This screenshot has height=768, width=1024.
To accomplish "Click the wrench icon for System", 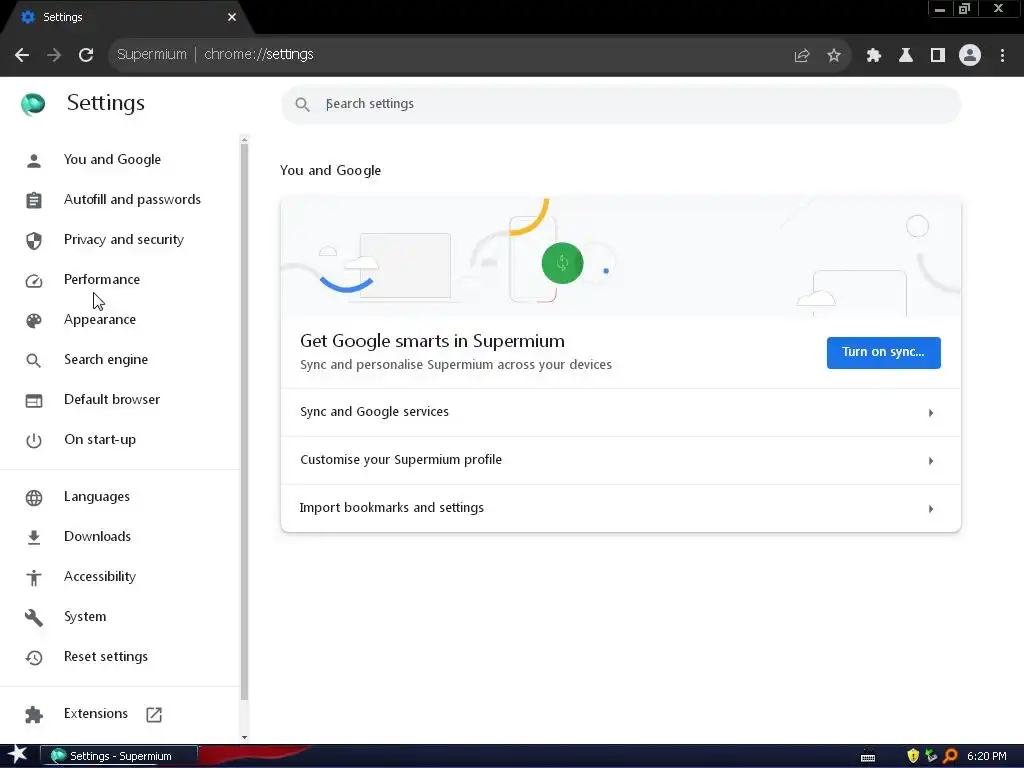I will [x=34, y=617].
